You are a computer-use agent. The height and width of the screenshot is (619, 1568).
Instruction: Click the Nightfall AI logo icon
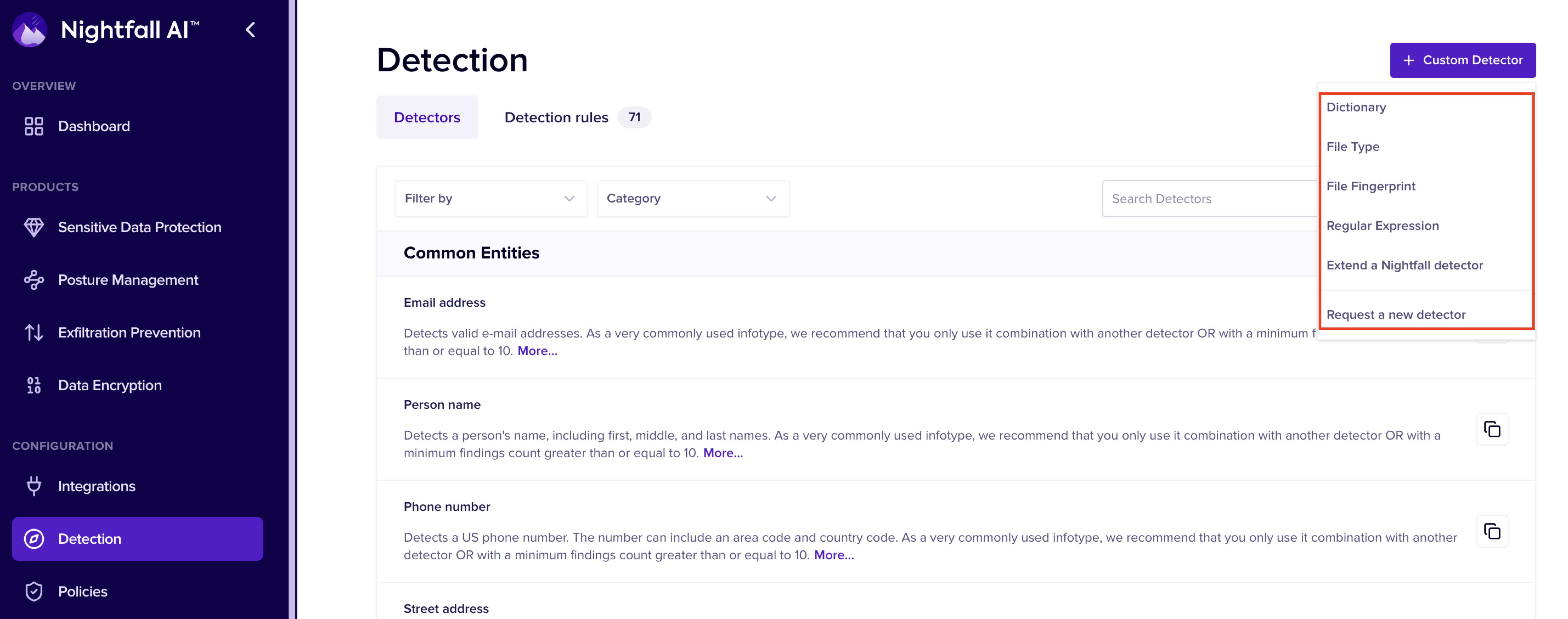click(x=29, y=30)
